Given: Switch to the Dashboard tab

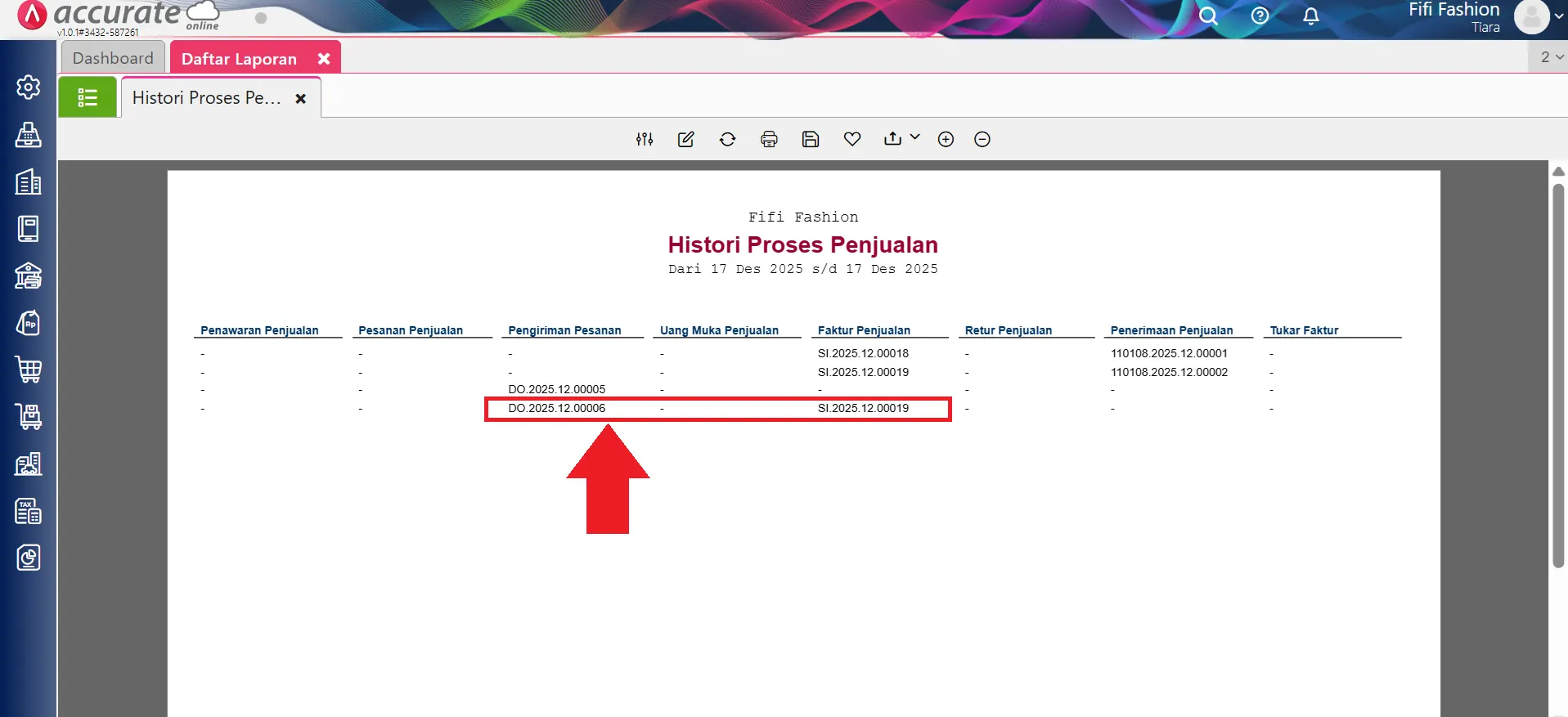Looking at the screenshot, I should click(x=113, y=58).
